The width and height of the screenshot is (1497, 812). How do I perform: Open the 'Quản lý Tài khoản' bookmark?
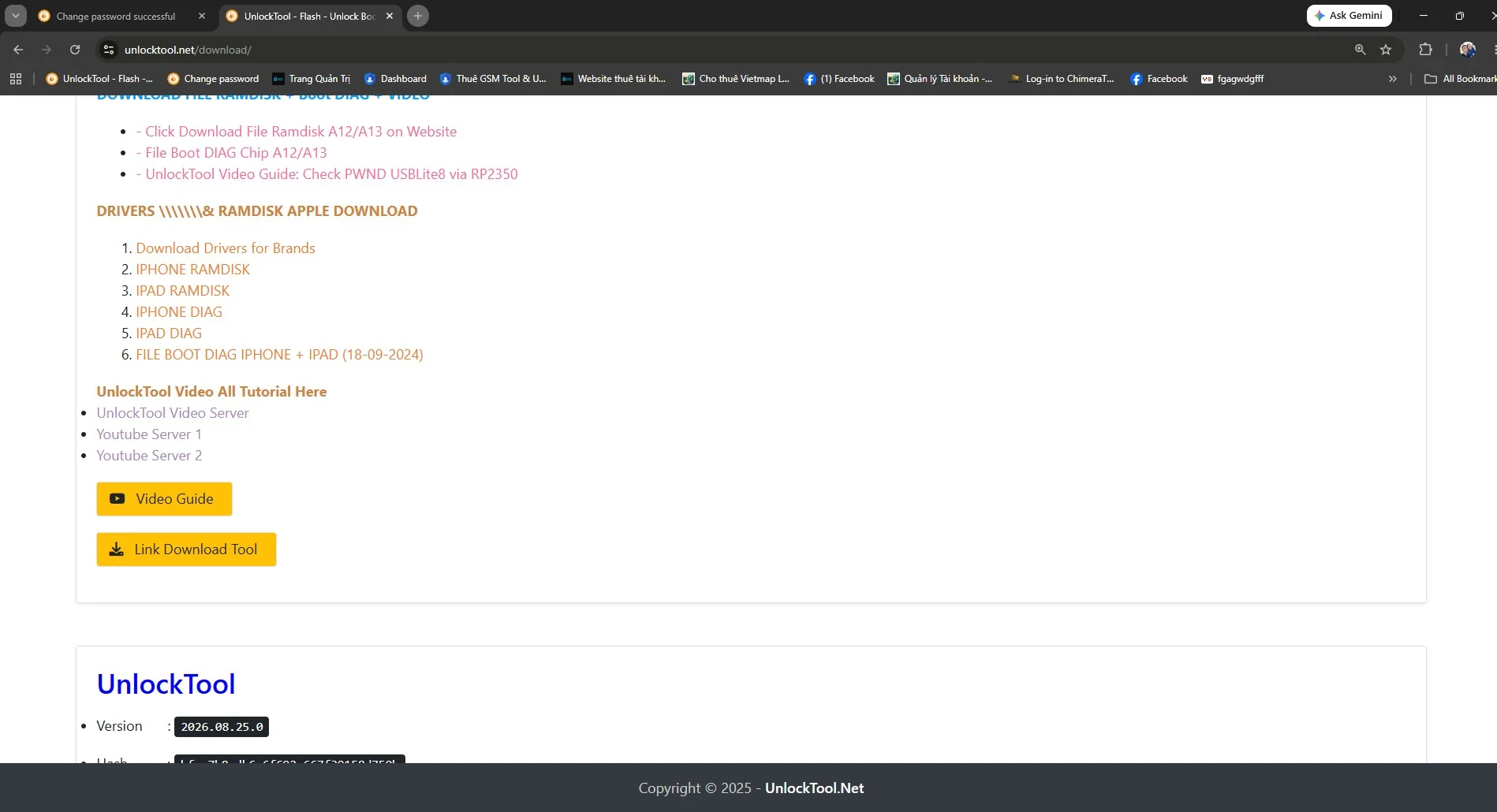(940, 79)
